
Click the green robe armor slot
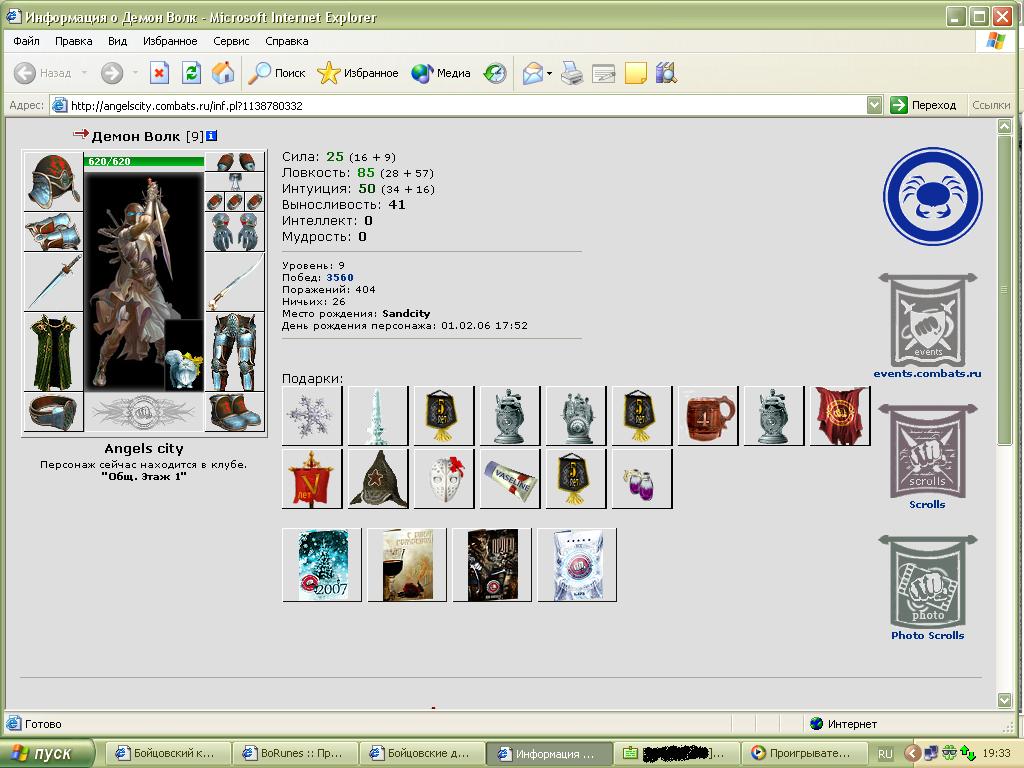[x=53, y=351]
